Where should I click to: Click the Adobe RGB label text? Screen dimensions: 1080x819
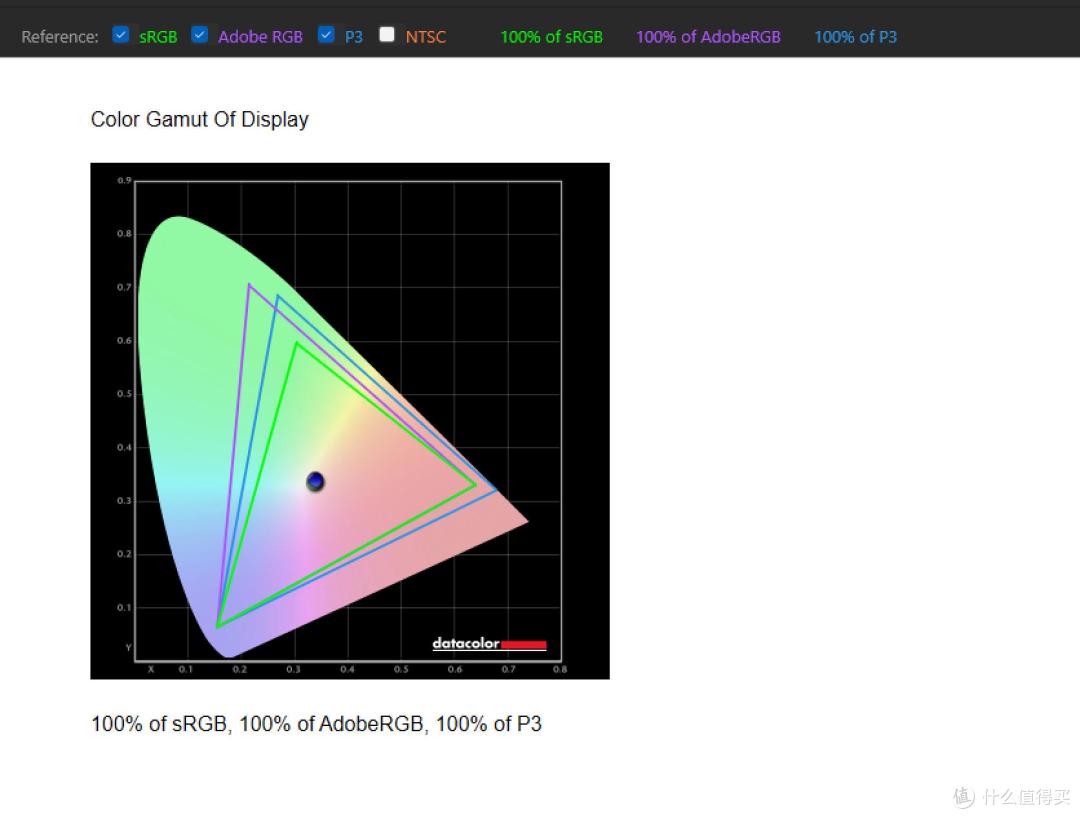click(x=260, y=37)
